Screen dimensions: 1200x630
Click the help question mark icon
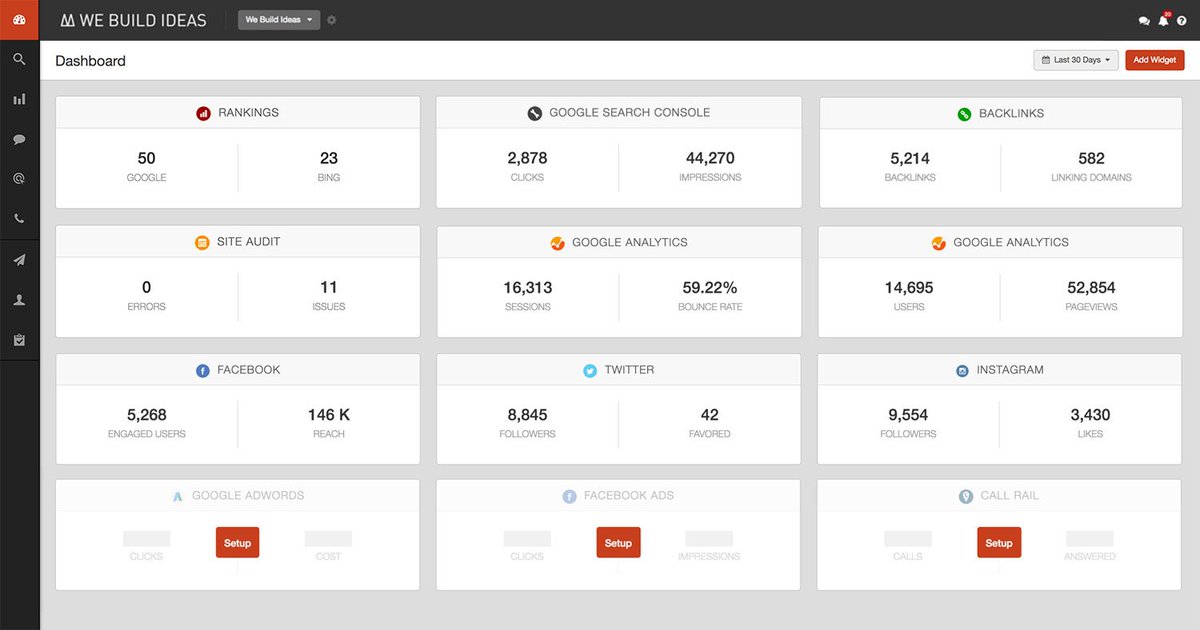click(x=1182, y=20)
